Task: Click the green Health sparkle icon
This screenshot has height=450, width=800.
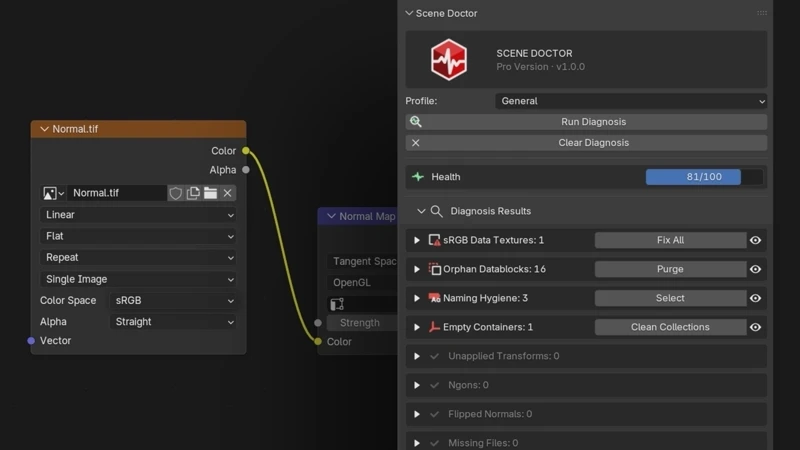Action: pos(418,177)
